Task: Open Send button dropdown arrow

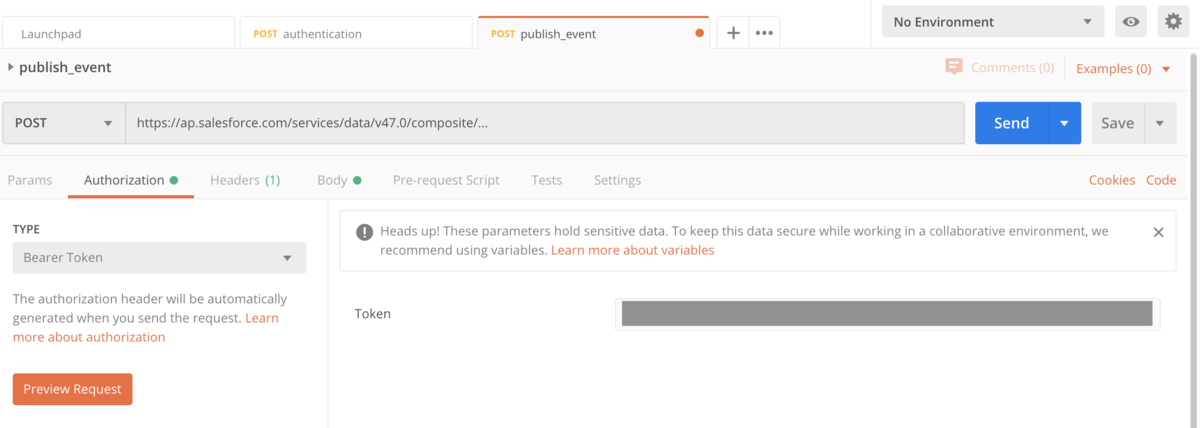Action: (1064, 123)
